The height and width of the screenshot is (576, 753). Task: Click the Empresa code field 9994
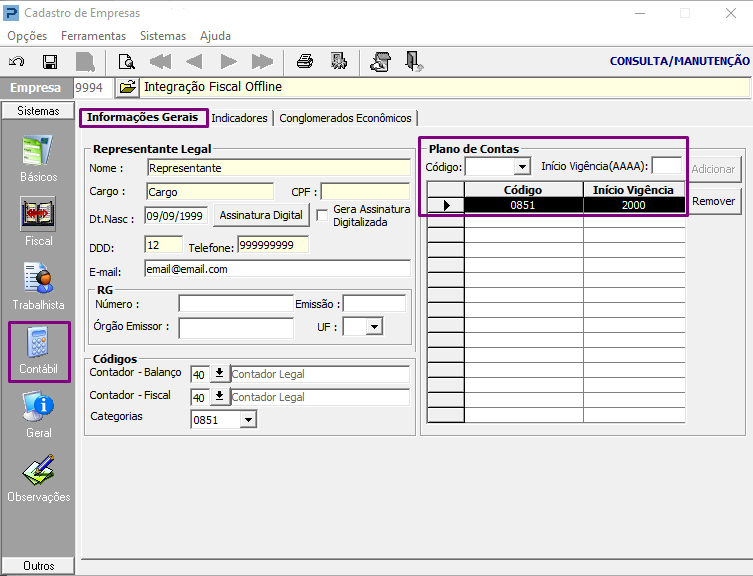click(x=93, y=87)
